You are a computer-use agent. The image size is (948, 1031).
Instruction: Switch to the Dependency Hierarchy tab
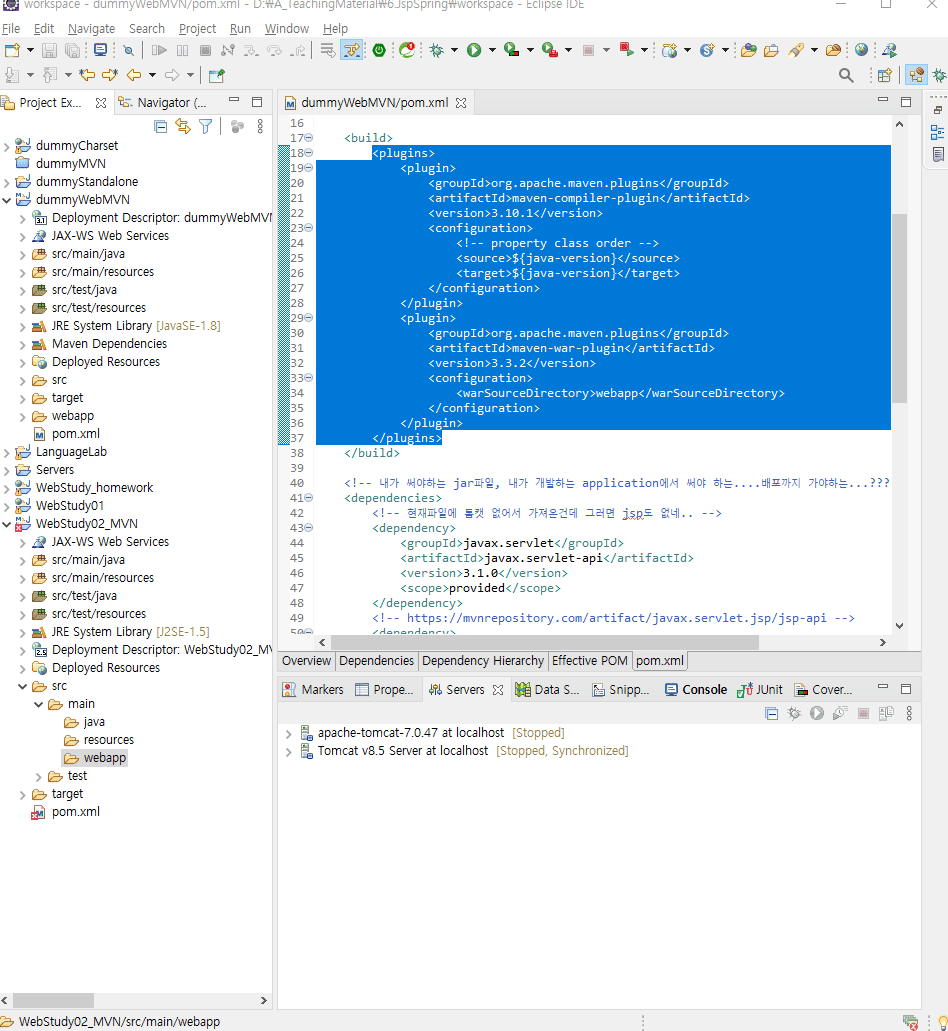pos(483,661)
